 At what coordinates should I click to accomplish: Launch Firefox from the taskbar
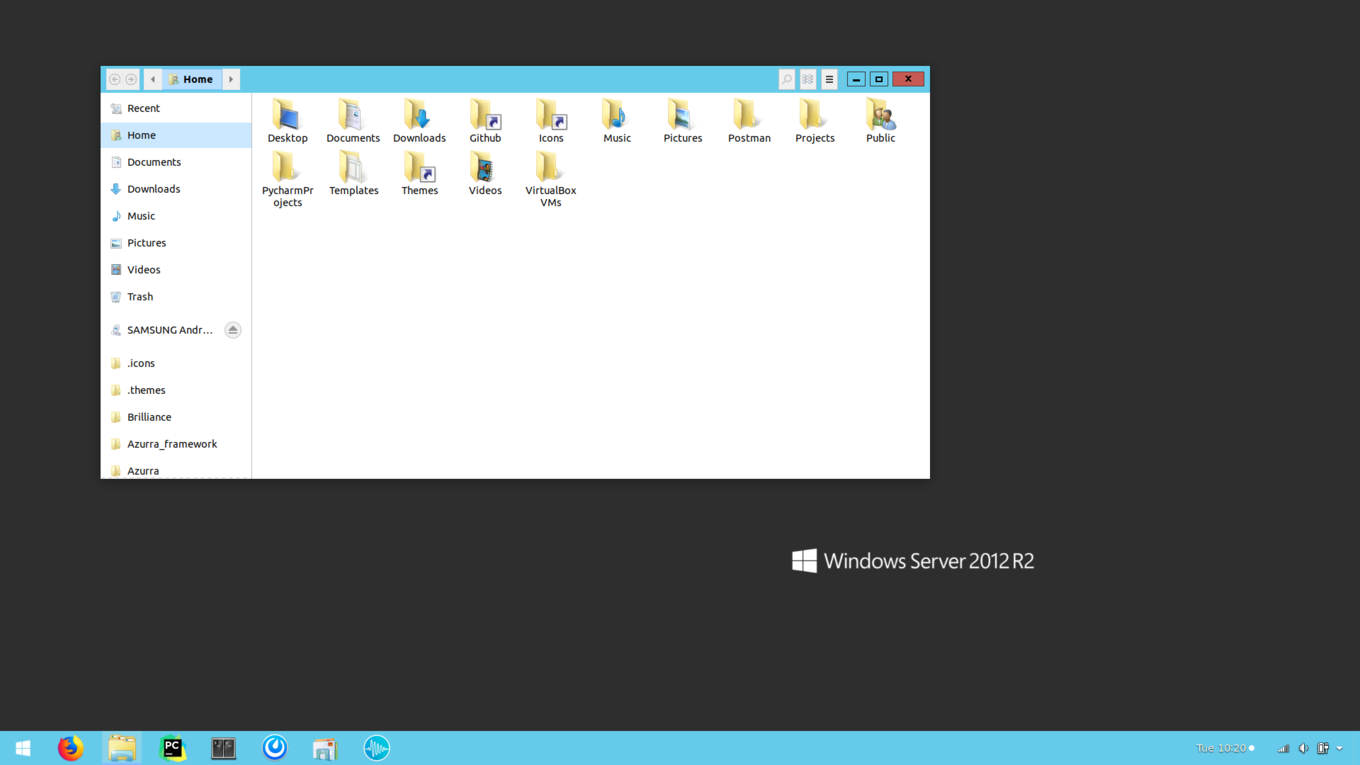70,748
